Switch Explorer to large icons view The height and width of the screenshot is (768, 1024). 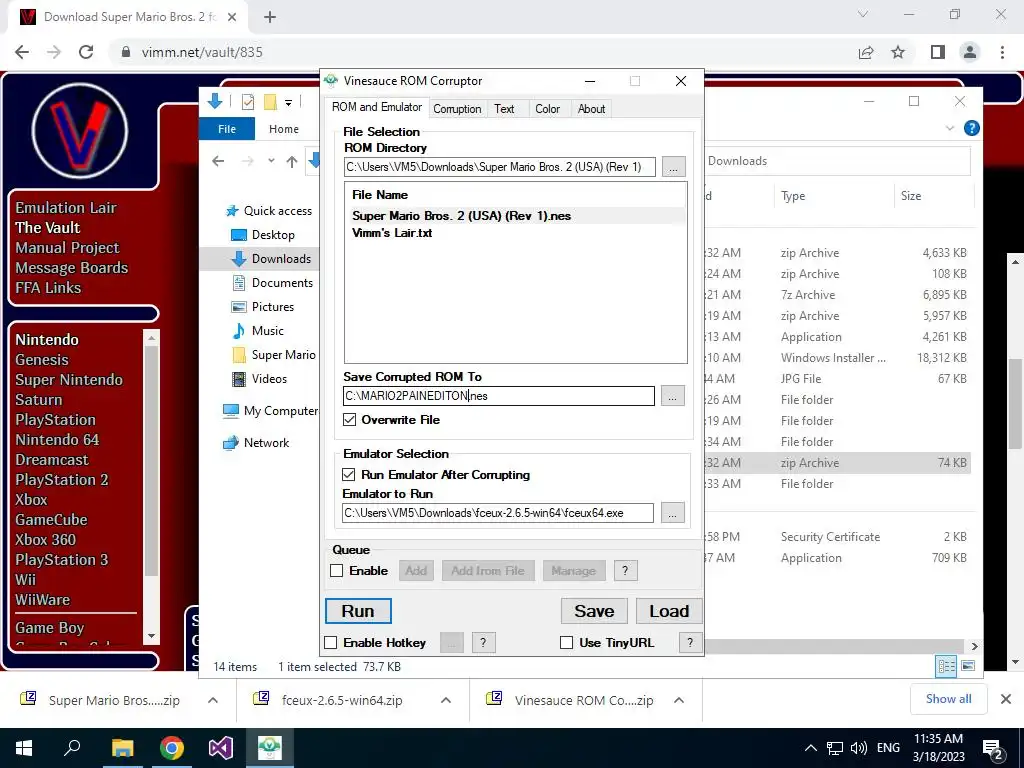968,665
